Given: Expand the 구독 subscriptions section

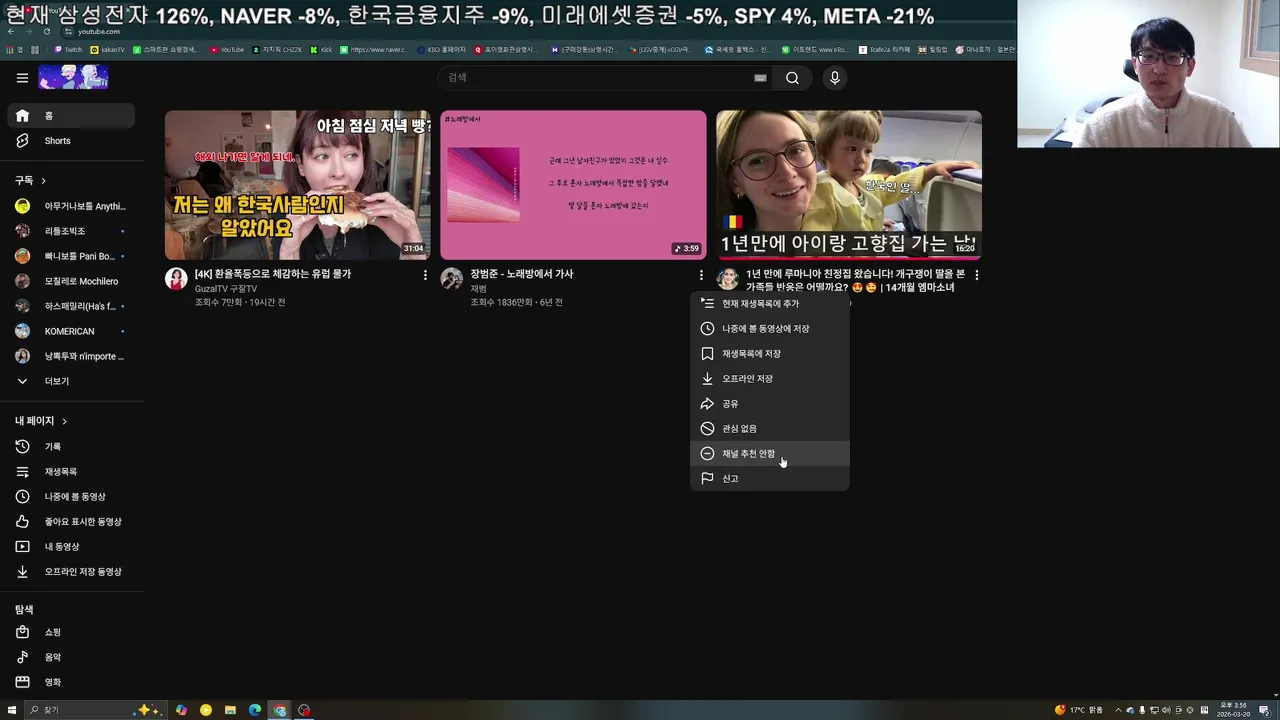Looking at the screenshot, I should tap(31, 180).
